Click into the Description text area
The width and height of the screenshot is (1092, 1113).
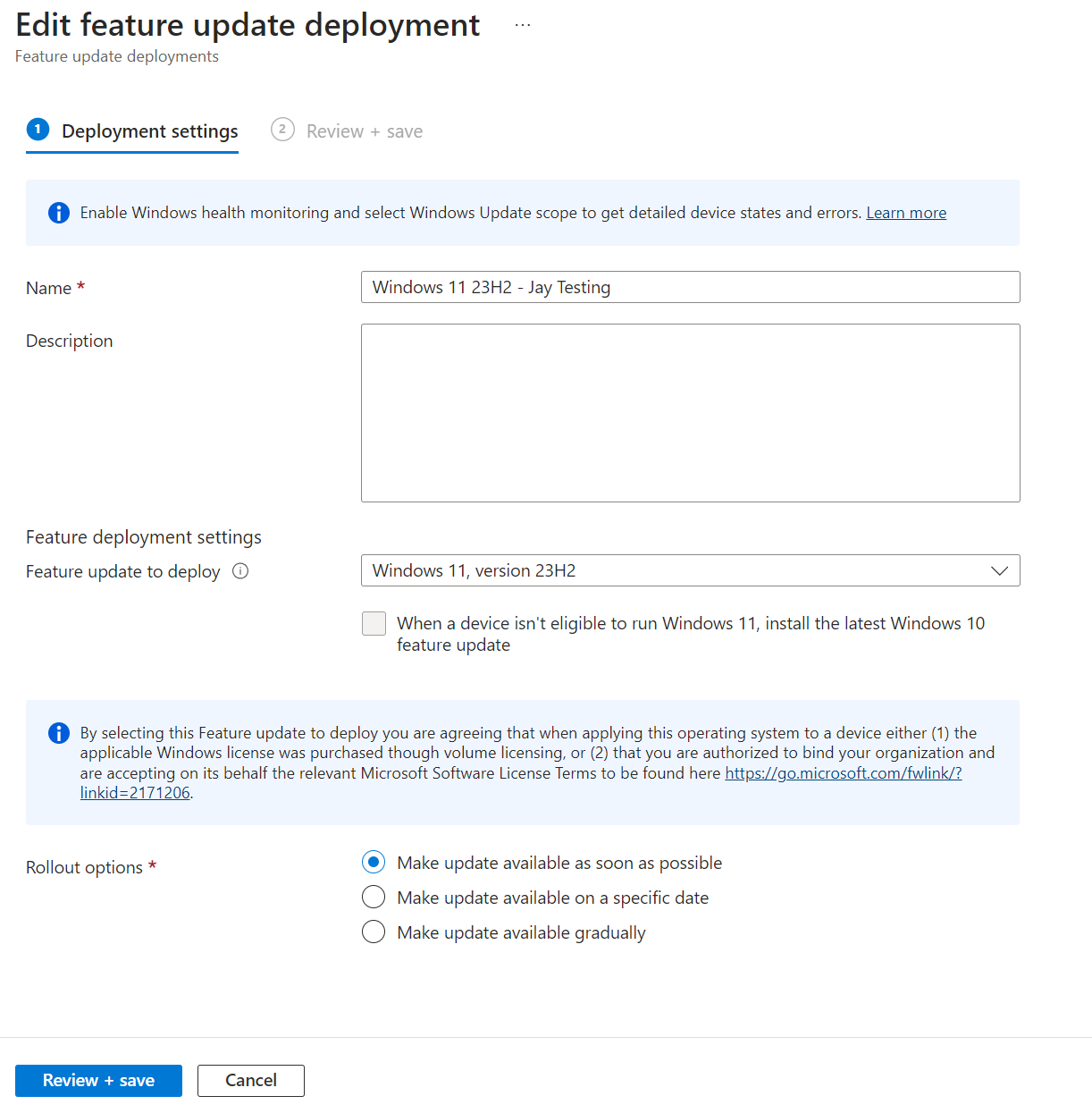[690, 413]
